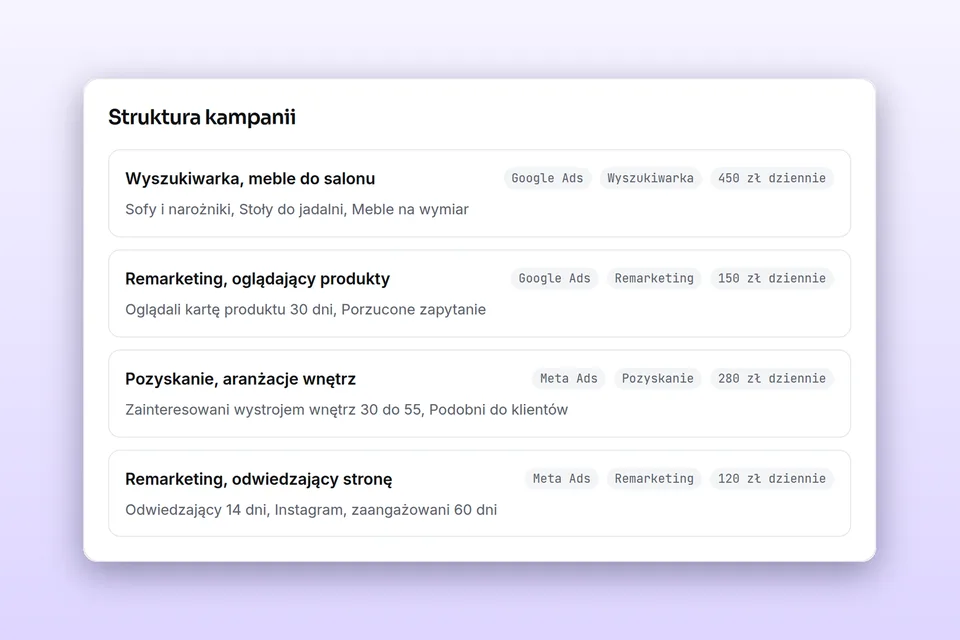The image size is (960, 640).
Task: Click Remarketing tag on odwiedzający stronę row
Action: point(654,479)
